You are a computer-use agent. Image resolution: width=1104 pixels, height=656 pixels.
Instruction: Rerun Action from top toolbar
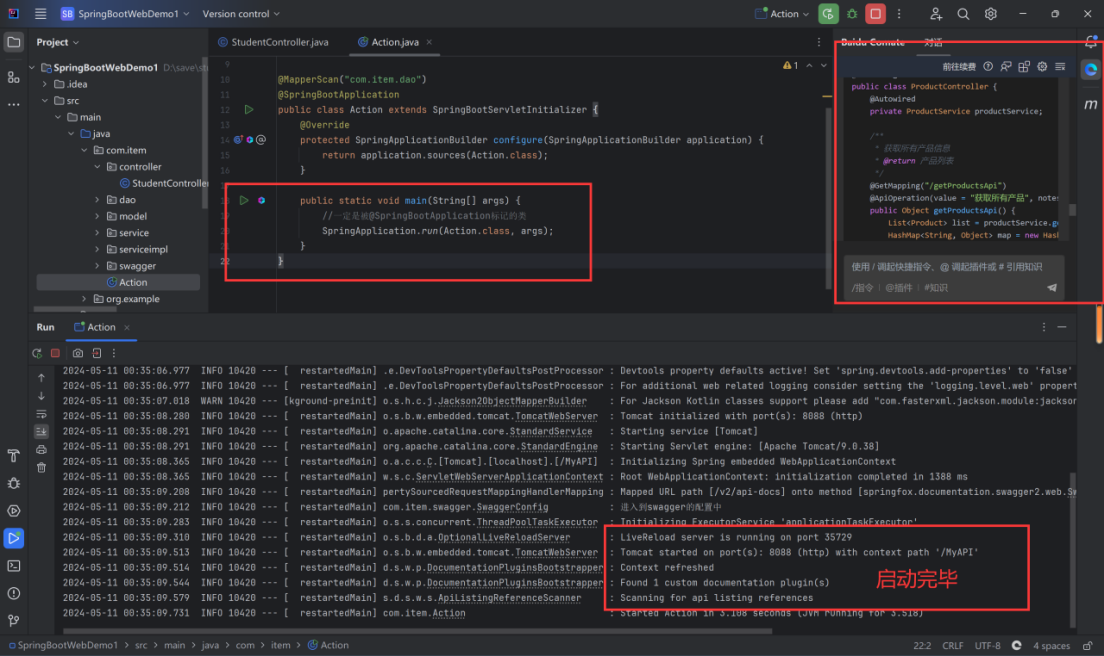pos(828,13)
